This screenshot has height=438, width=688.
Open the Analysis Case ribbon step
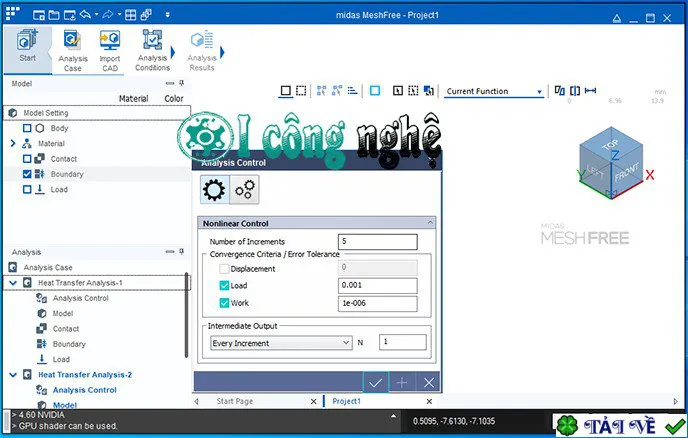click(x=73, y=50)
